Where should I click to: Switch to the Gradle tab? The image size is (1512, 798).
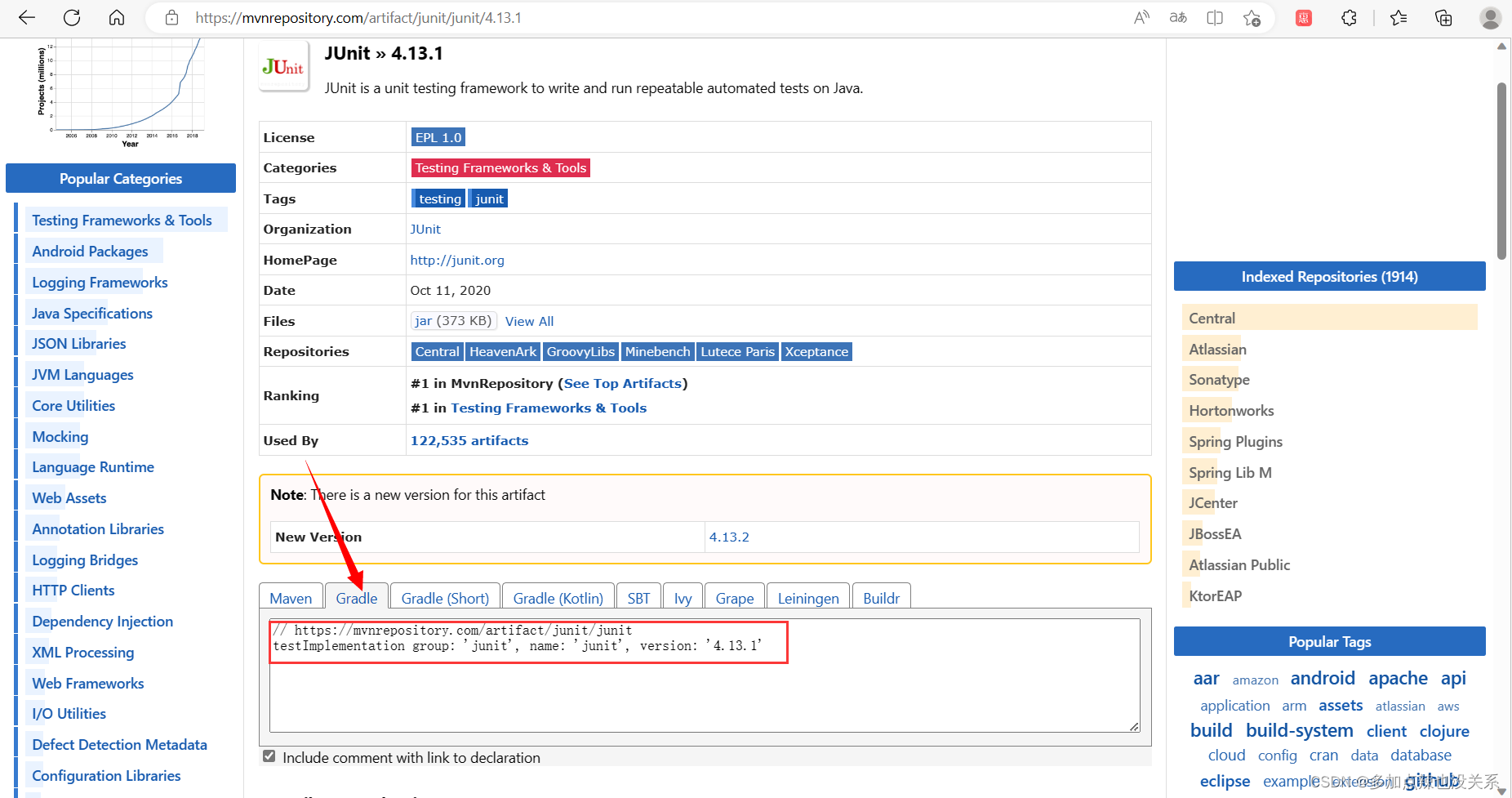(x=357, y=598)
